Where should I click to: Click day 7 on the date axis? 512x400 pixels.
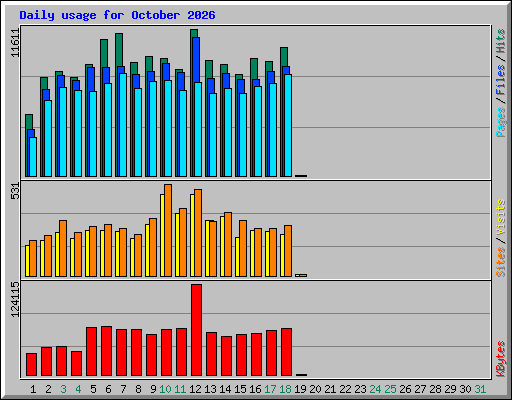(x=123, y=389)
